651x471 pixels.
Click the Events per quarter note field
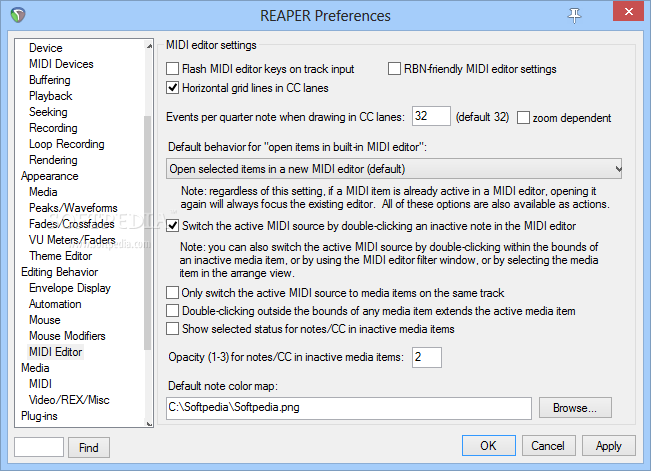(x=431, y=116)
